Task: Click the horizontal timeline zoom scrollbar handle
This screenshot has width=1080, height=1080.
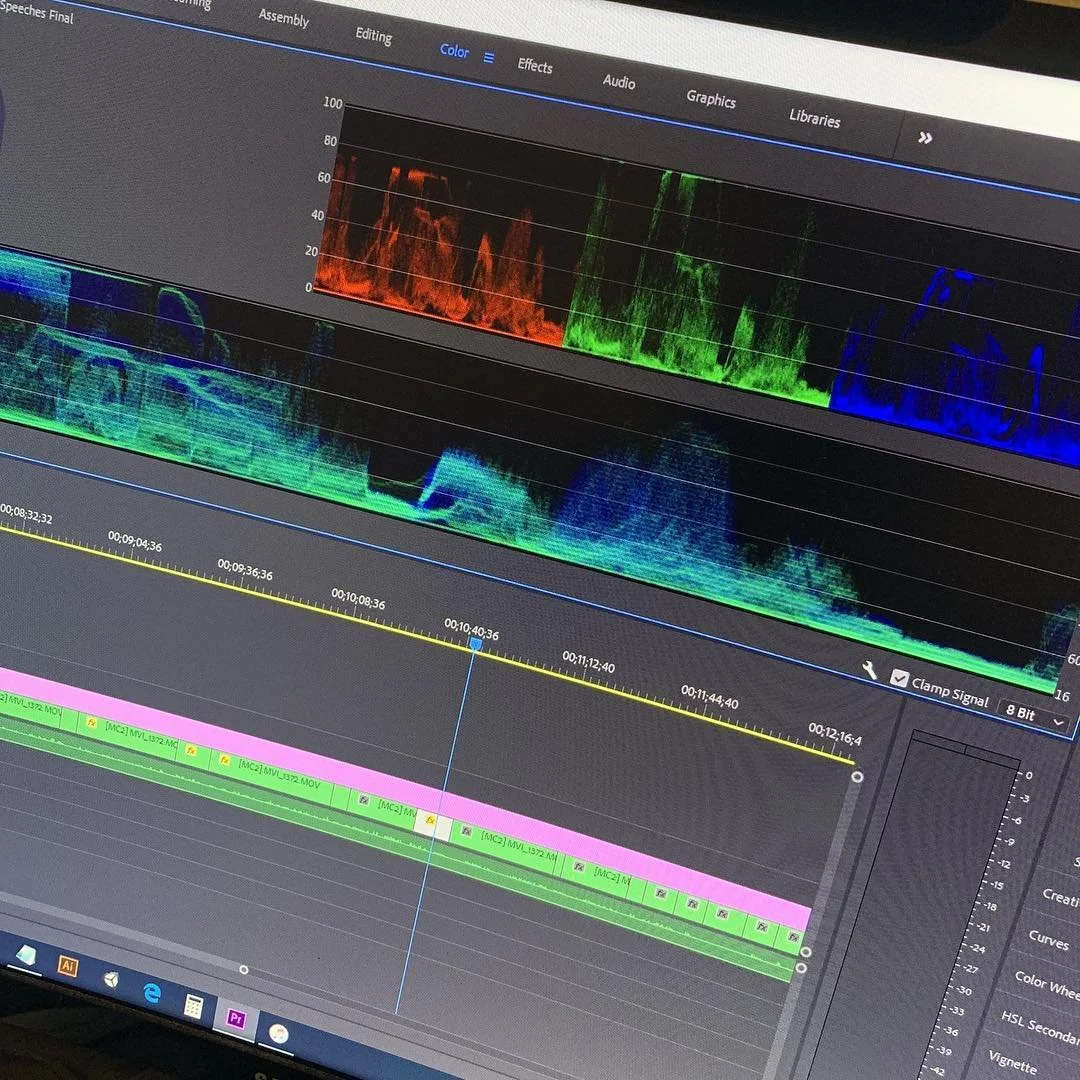Action: 243,969
